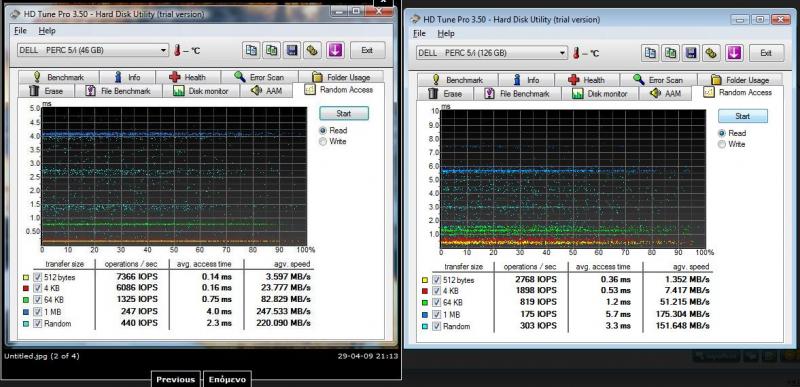Uncheck 1 MB checkbox in left window

click(37, 312)
